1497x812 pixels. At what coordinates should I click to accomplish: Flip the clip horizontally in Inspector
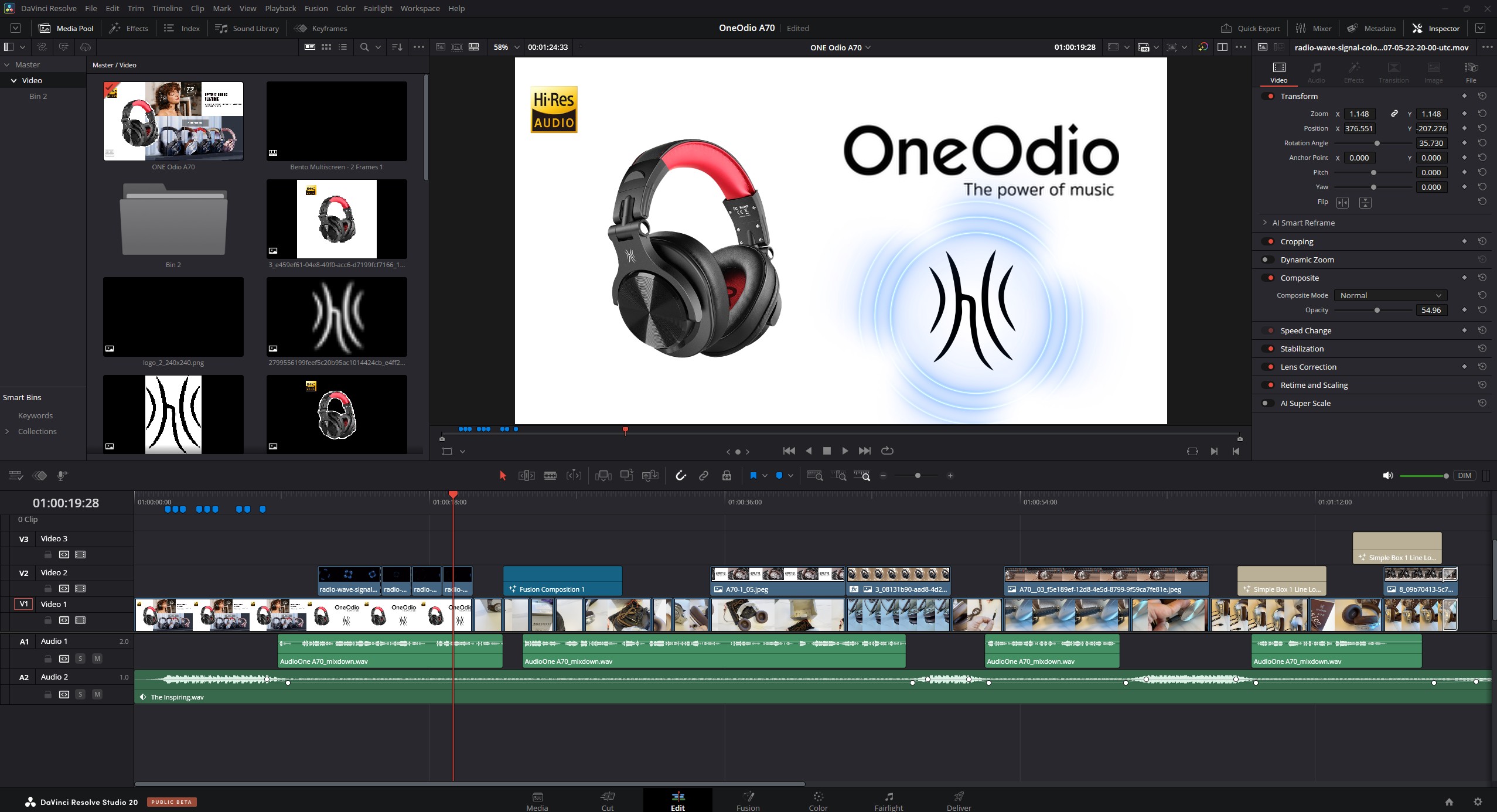(x=1342, y=202)
